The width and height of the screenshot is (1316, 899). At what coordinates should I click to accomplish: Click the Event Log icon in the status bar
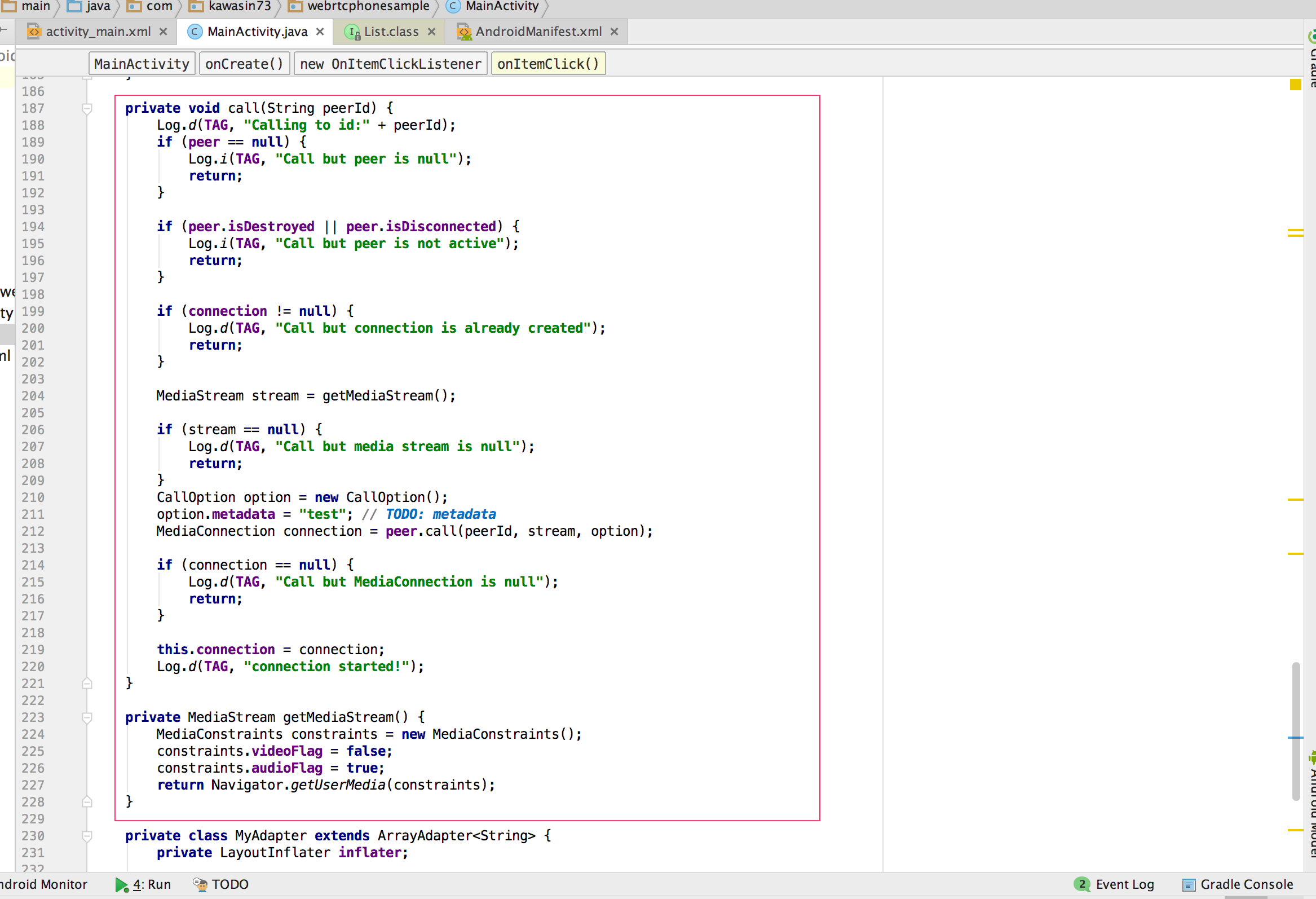click(x=1081, y=884)
